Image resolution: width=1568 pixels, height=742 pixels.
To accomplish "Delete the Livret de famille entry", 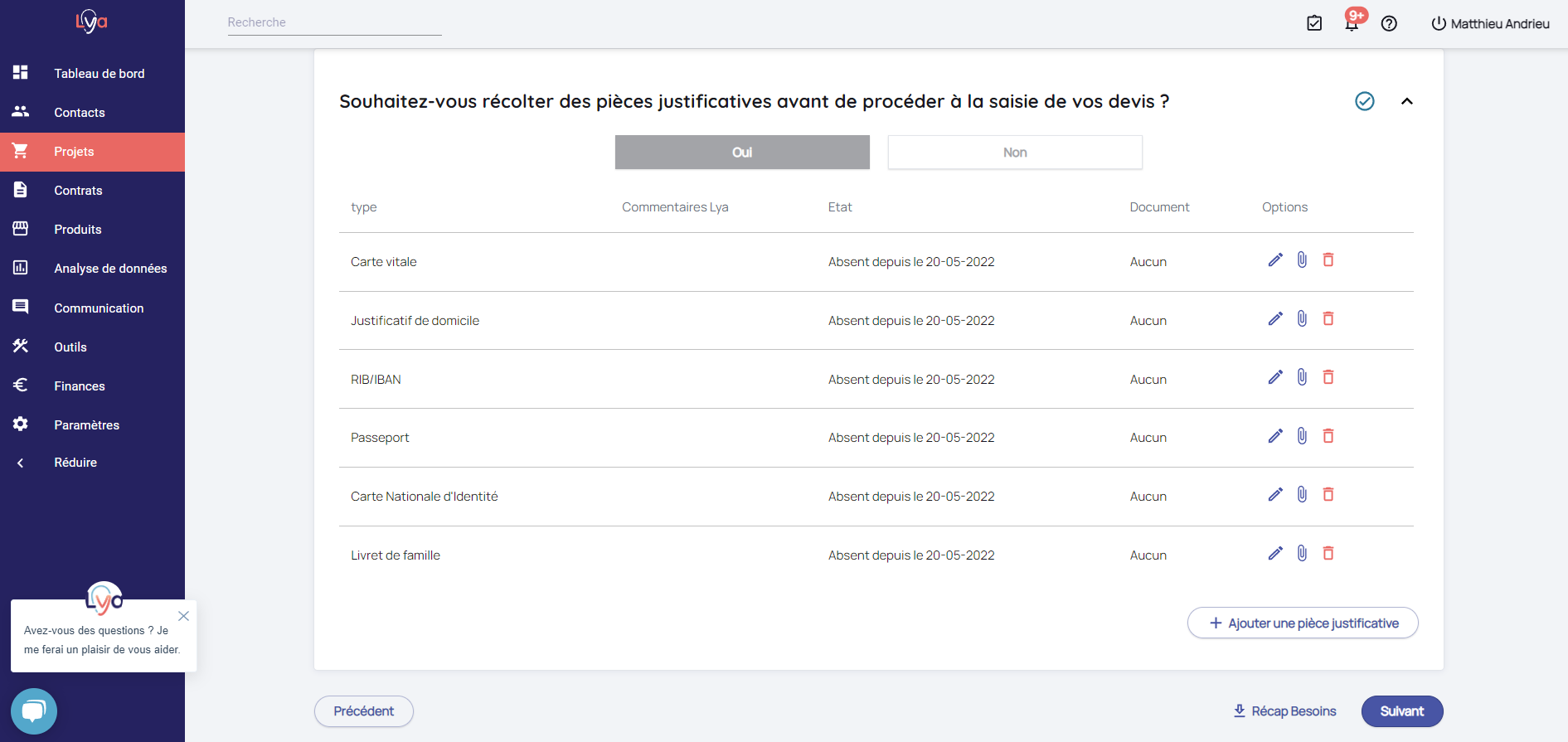I will point(1328,554).
